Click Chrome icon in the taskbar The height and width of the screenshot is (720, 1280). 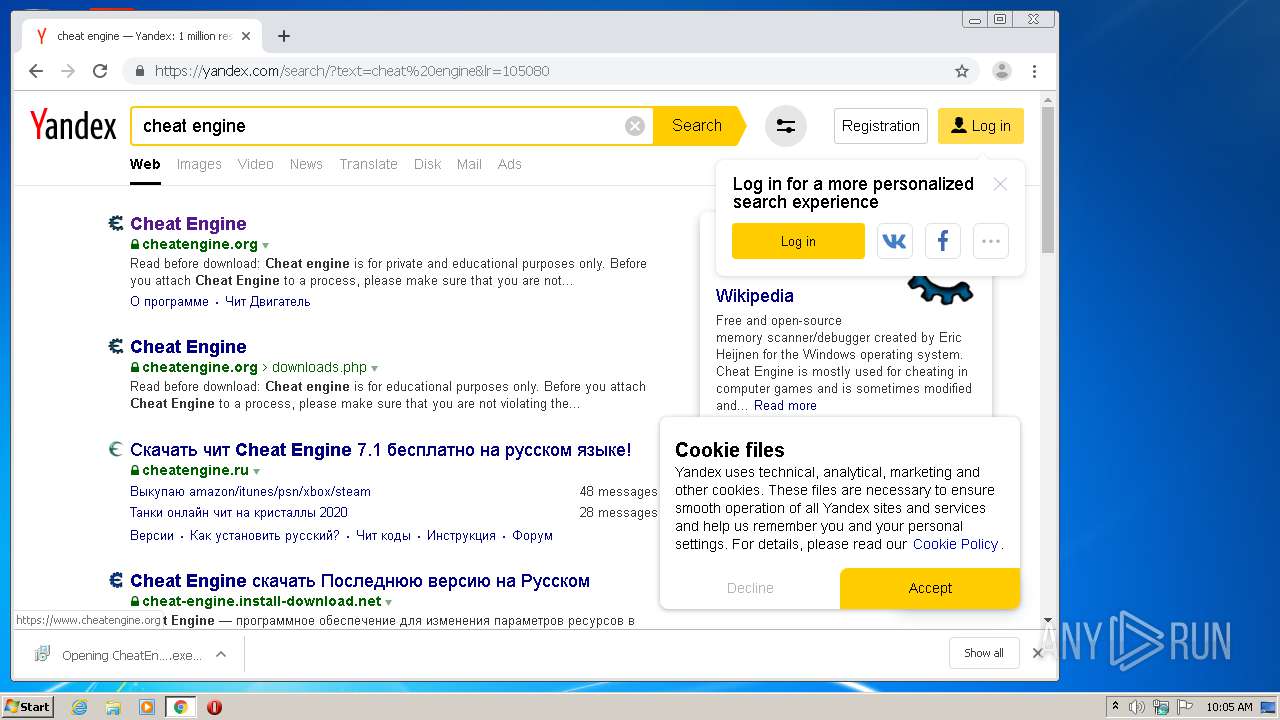click(x=180, y=707)
